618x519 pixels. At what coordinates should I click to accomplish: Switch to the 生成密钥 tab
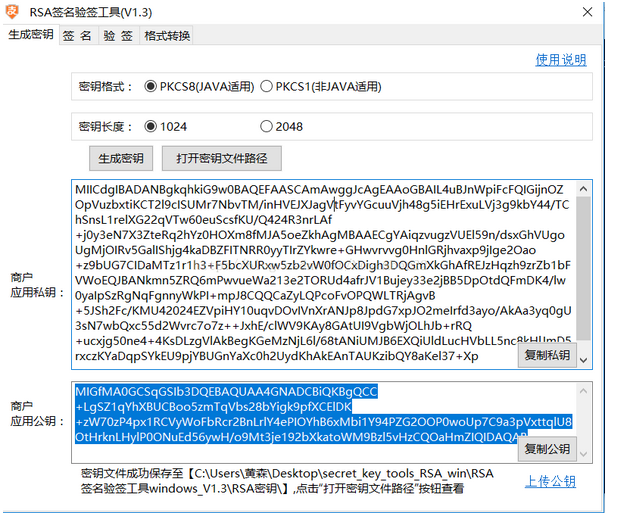click(x=30, y=35)
